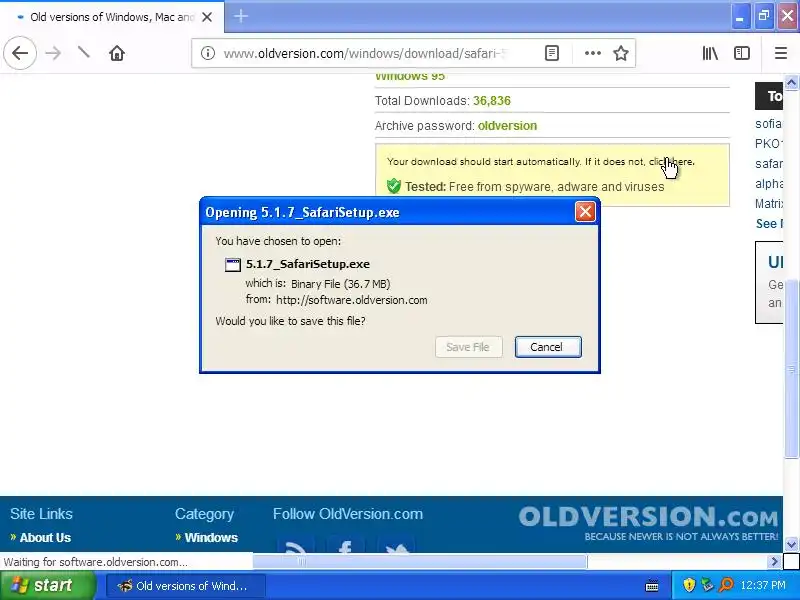Toggle reader view in address bar
The image size is (800, 600).
coord(552,53)
